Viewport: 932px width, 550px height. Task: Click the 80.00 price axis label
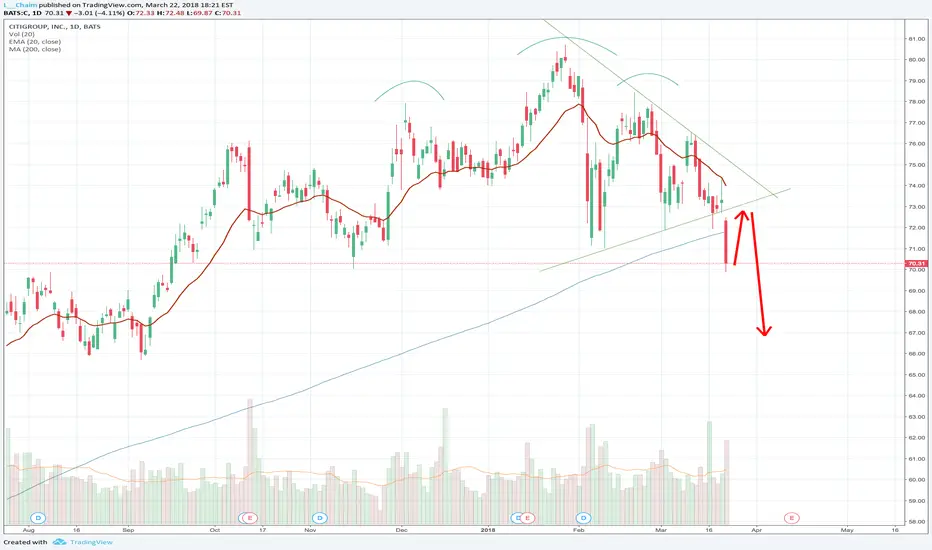click(x=916, y=59)
